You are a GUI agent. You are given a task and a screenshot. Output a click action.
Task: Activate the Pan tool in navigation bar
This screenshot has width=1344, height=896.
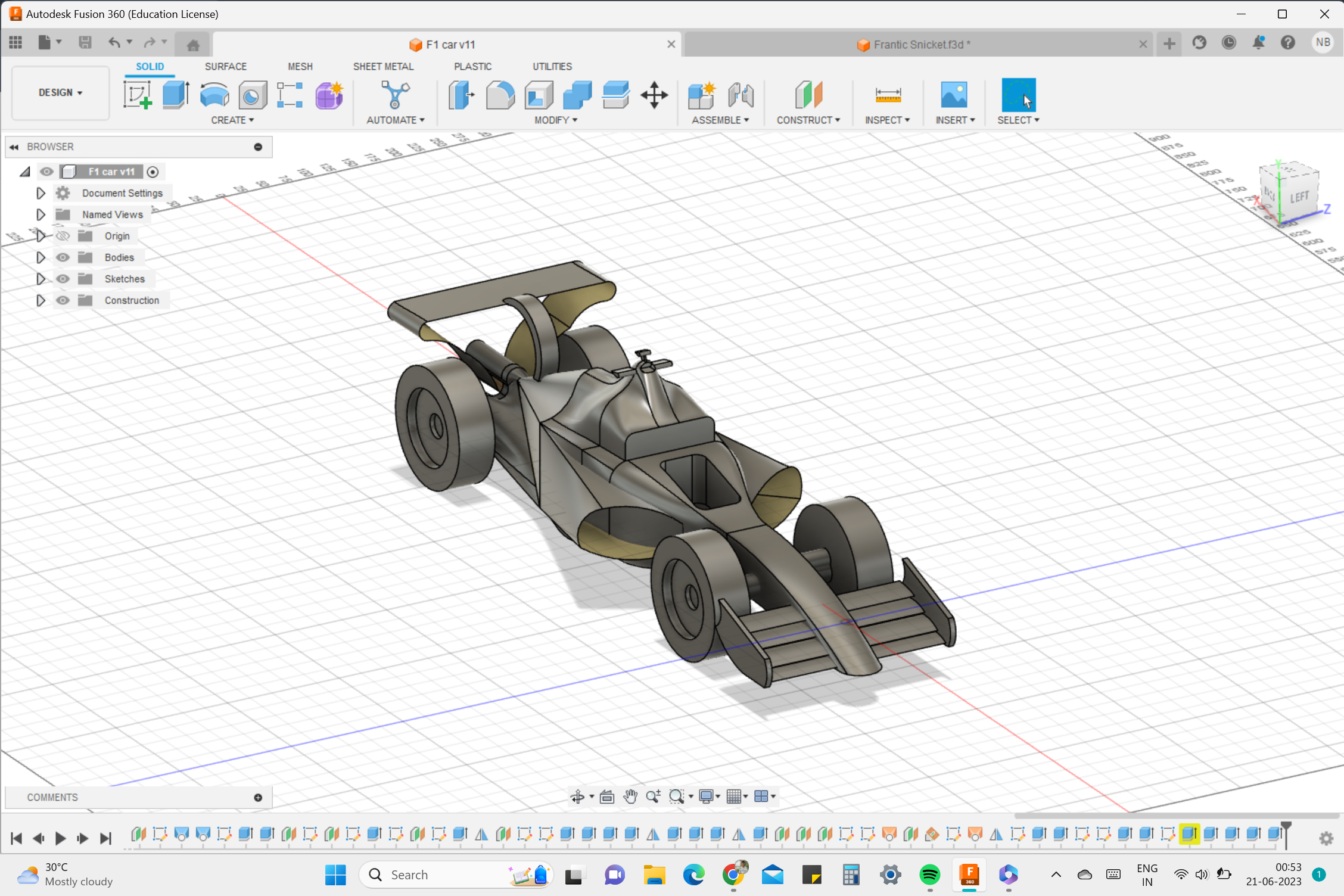pos(630,796)
